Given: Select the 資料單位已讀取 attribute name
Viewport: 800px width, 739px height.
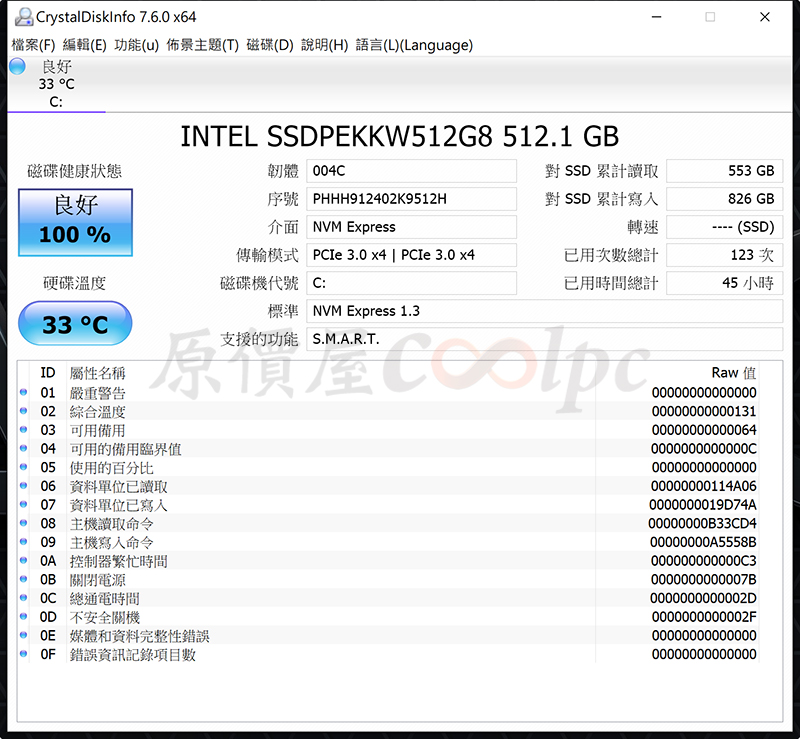Looking at the screenshot, I should (x=118, y=486).
